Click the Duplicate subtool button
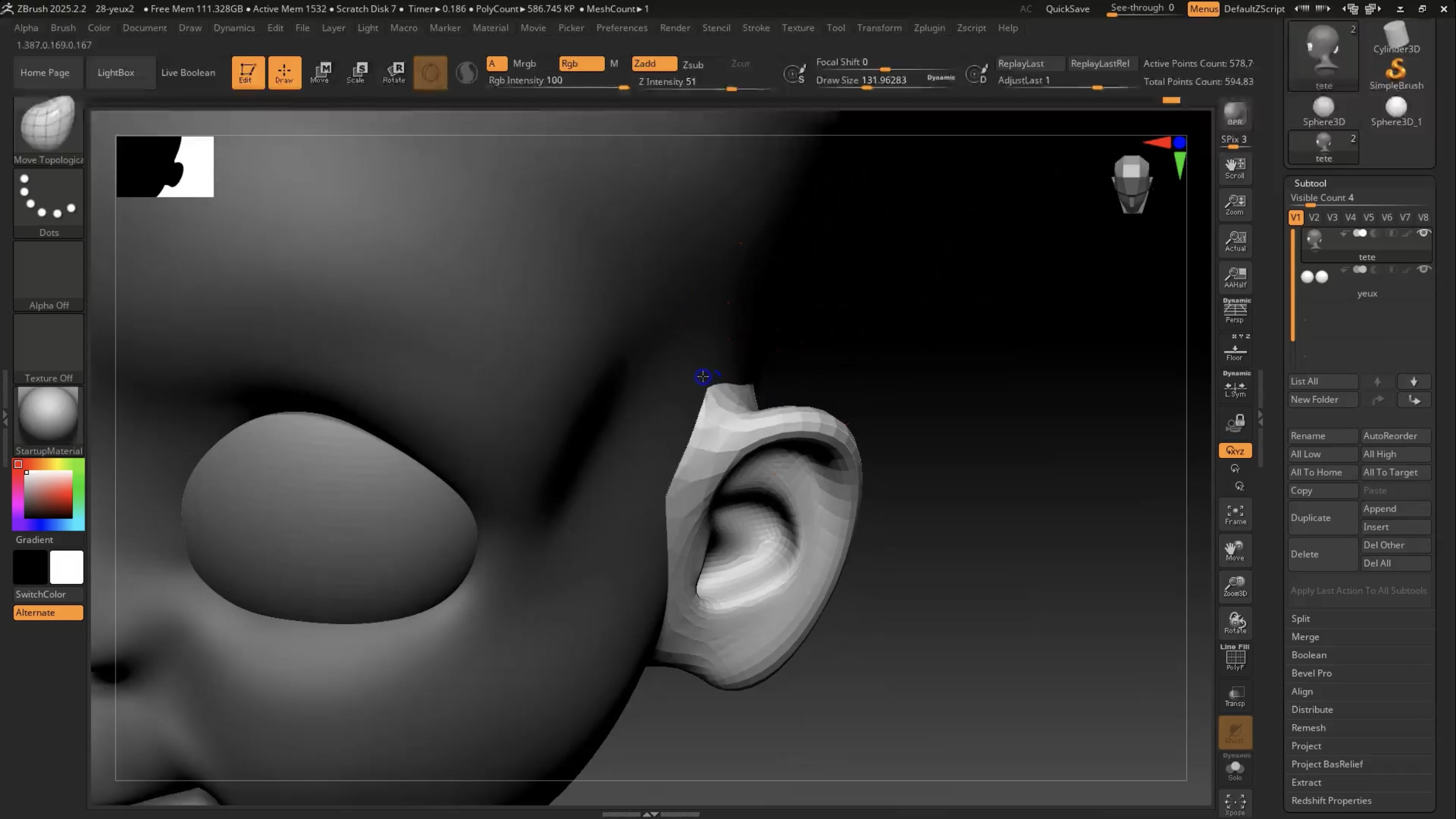Screen dimensions: 1456x819 pos(1322,517)
